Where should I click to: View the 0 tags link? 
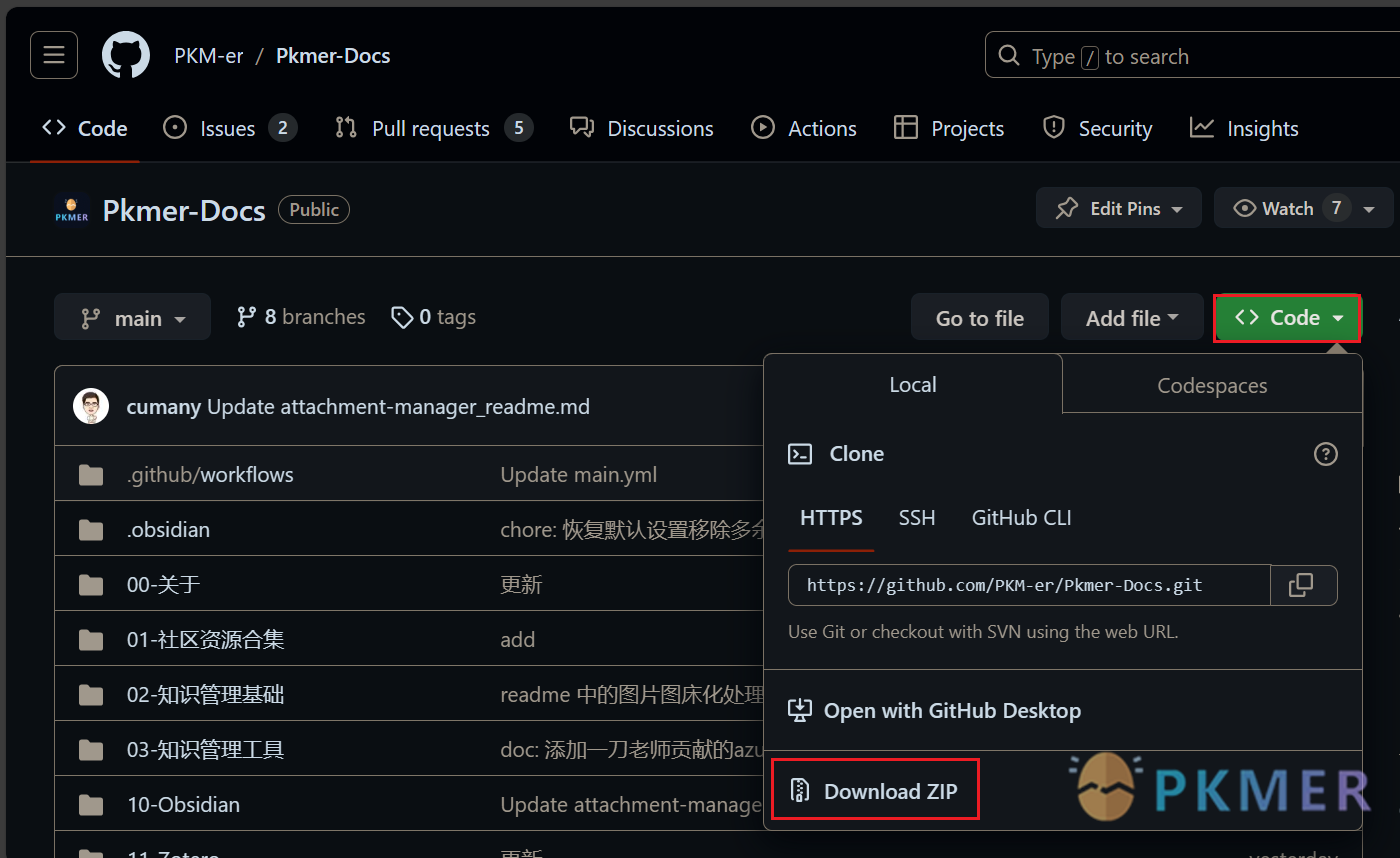pos(433,317)
